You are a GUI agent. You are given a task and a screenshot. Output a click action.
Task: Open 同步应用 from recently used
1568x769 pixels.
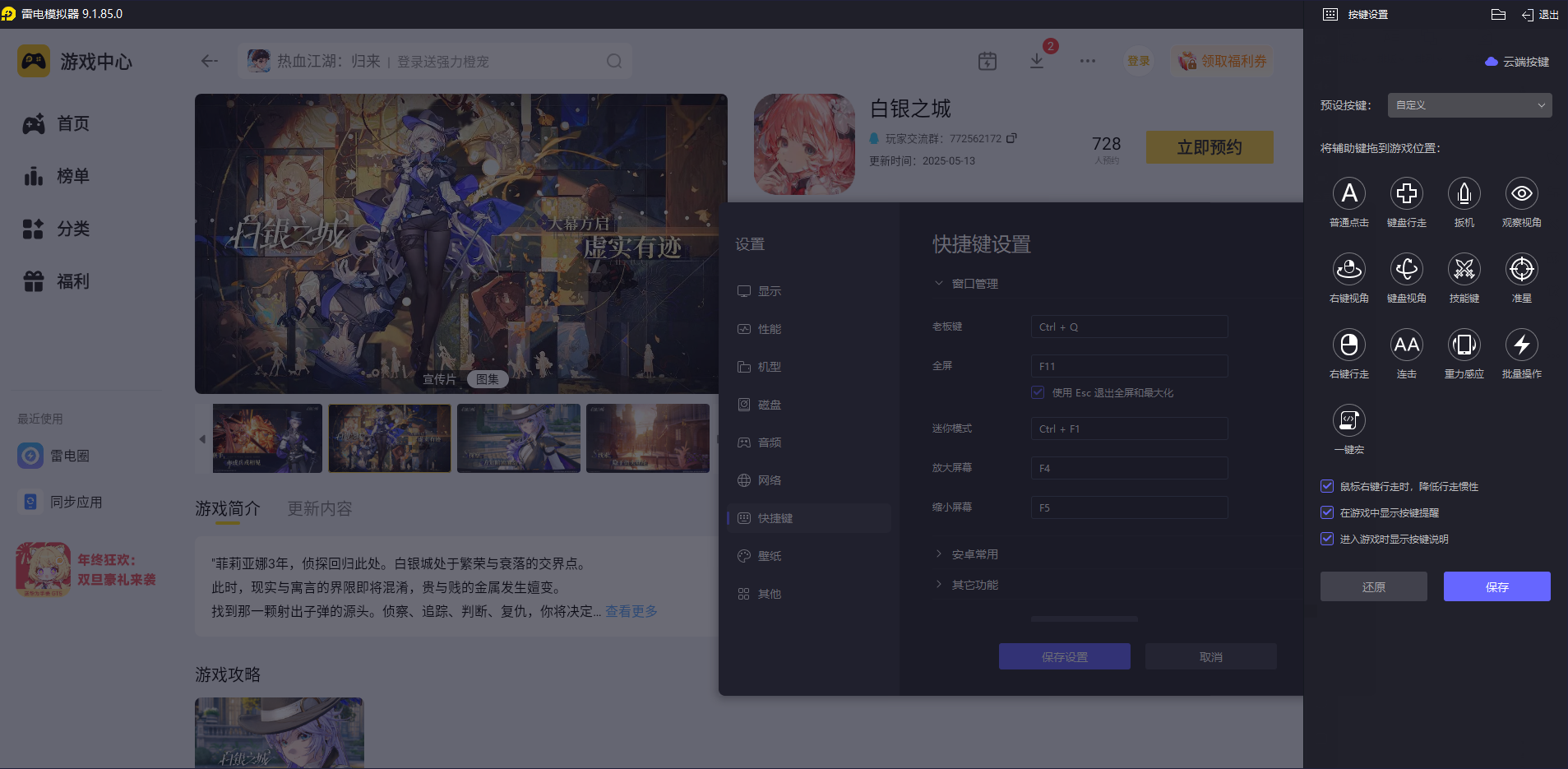click(61, 502)
